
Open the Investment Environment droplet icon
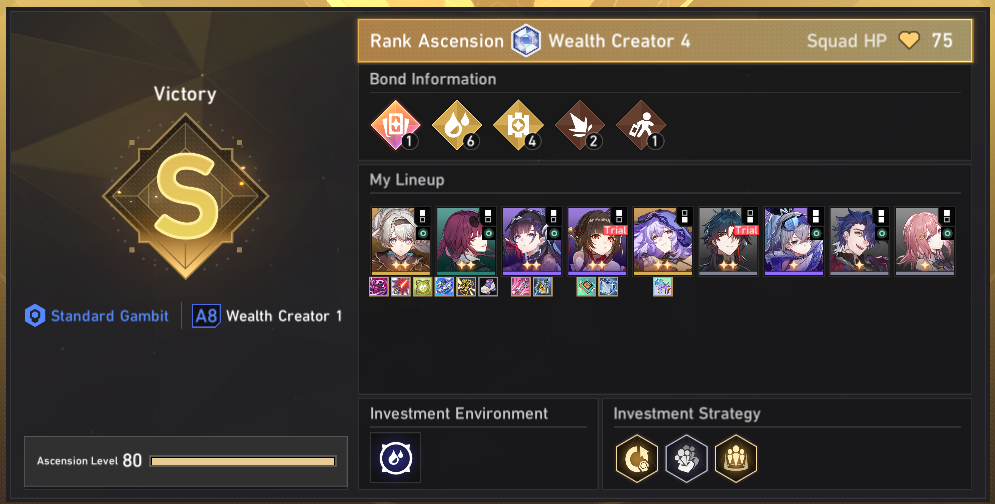395,458
